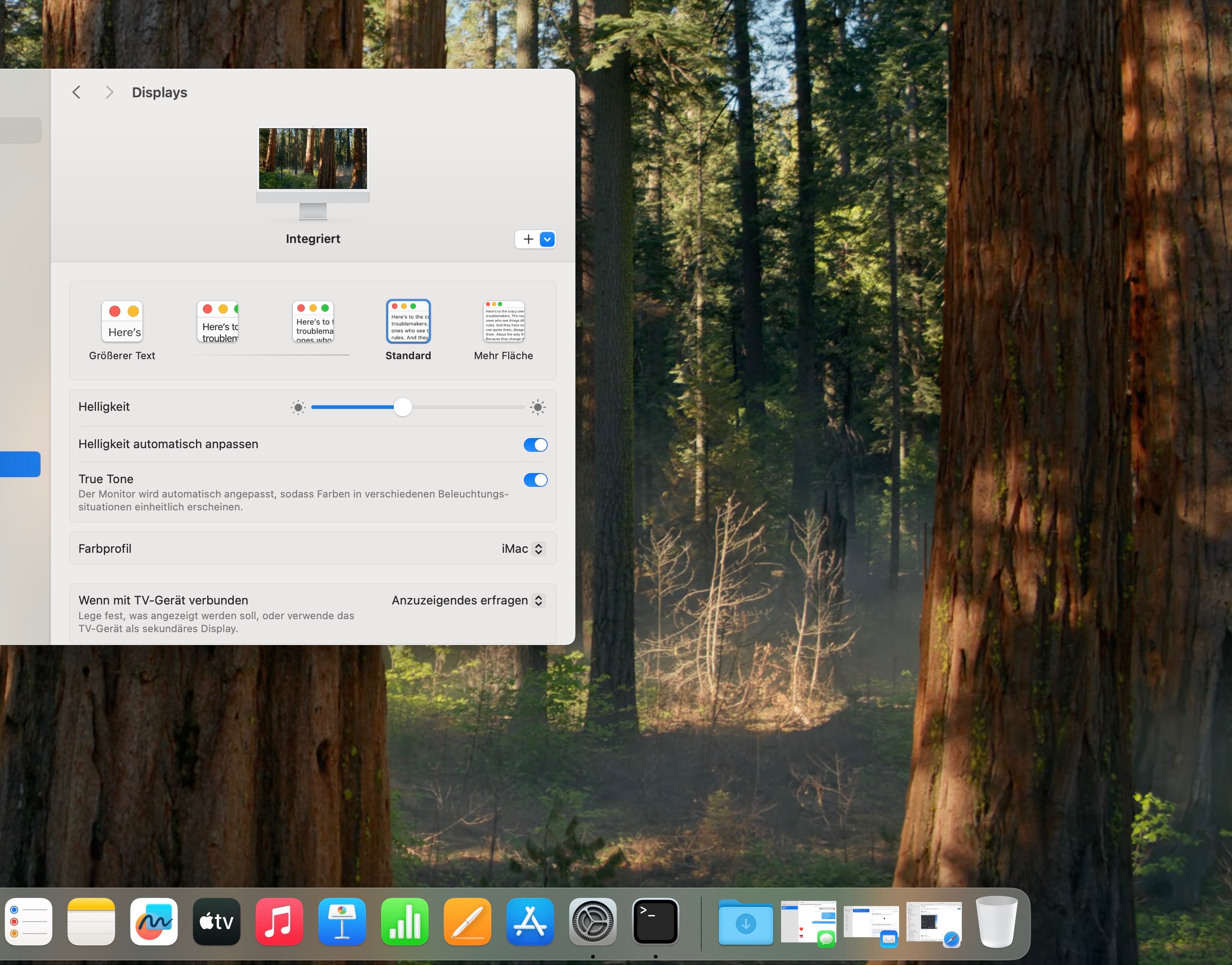Open Keynote from the Dock

coord(342,922)
